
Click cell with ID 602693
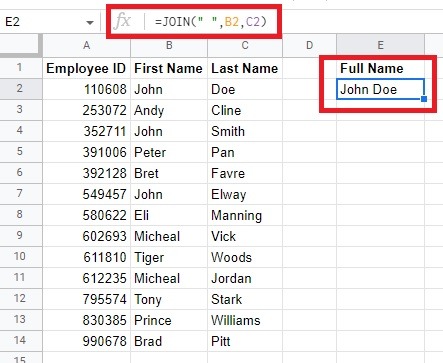click(87, 236)
